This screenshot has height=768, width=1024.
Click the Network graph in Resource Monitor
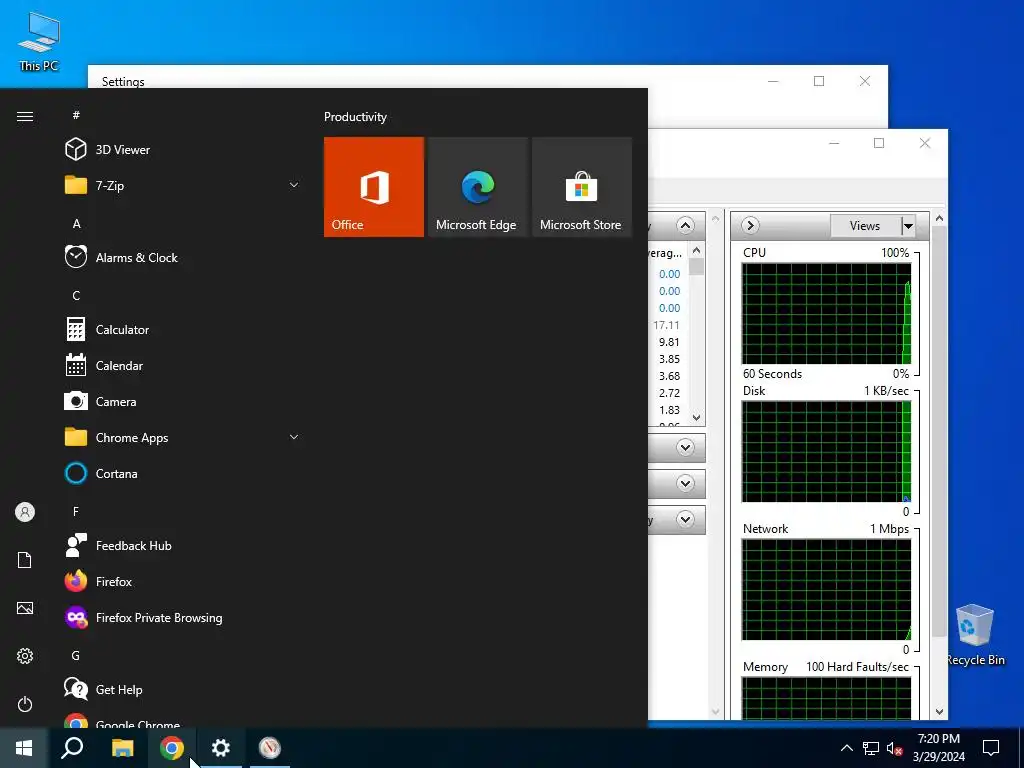pyautogui.click(x=826, y=590)
